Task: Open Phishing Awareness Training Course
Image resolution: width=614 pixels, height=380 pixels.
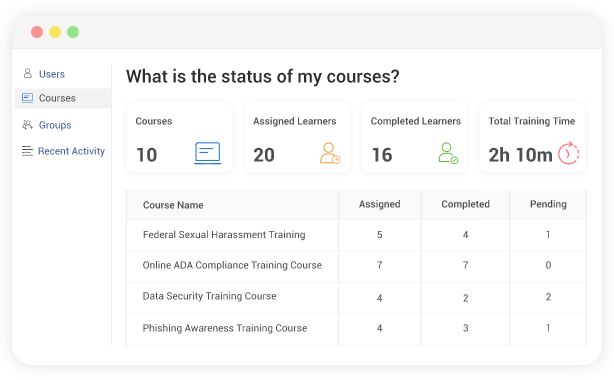Action: point(225,328)
